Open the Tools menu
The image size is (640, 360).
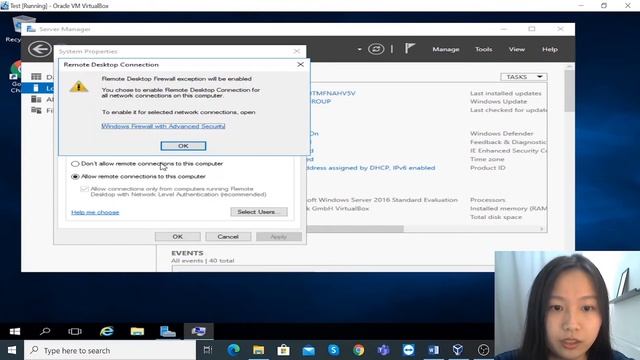pos(483,49)
